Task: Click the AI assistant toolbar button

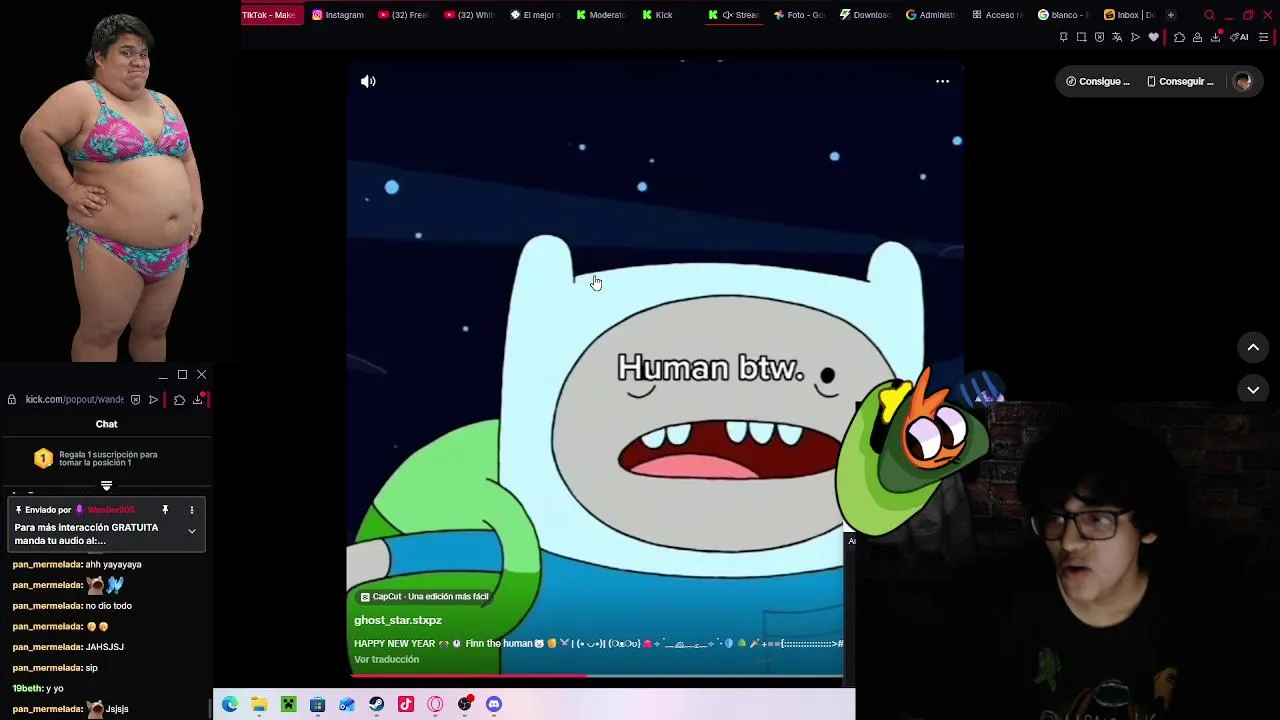Action: pos(1239,37)
